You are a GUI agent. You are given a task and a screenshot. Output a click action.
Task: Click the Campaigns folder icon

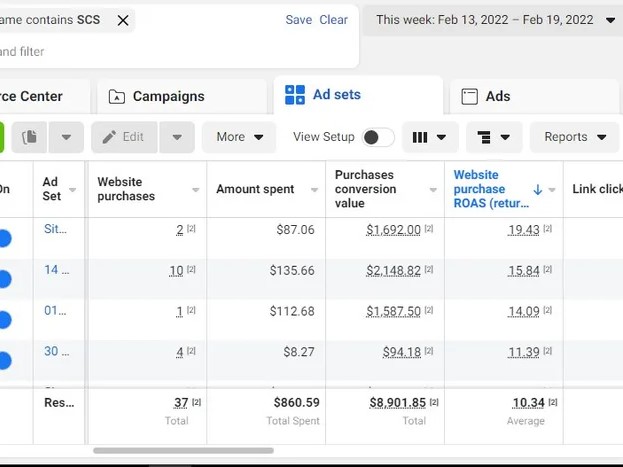click(x=117, y=97)
